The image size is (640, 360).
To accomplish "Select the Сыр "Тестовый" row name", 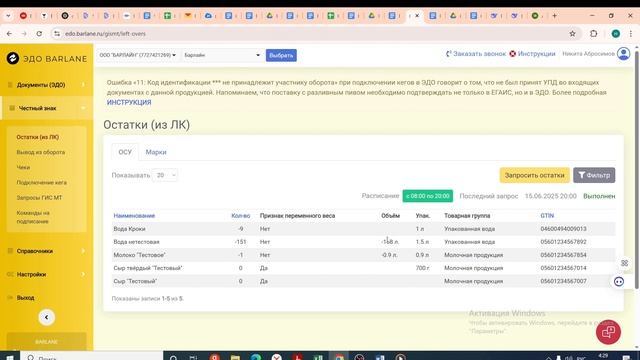I will click(x=135, y=281).
